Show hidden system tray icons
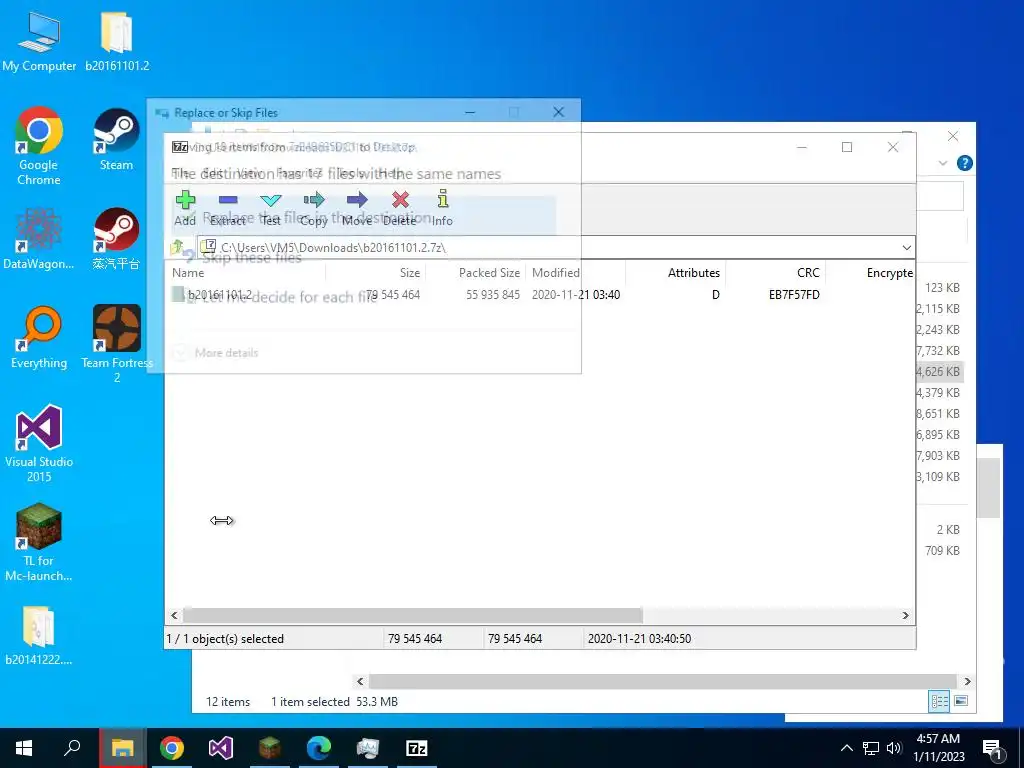 pos(846,748)
